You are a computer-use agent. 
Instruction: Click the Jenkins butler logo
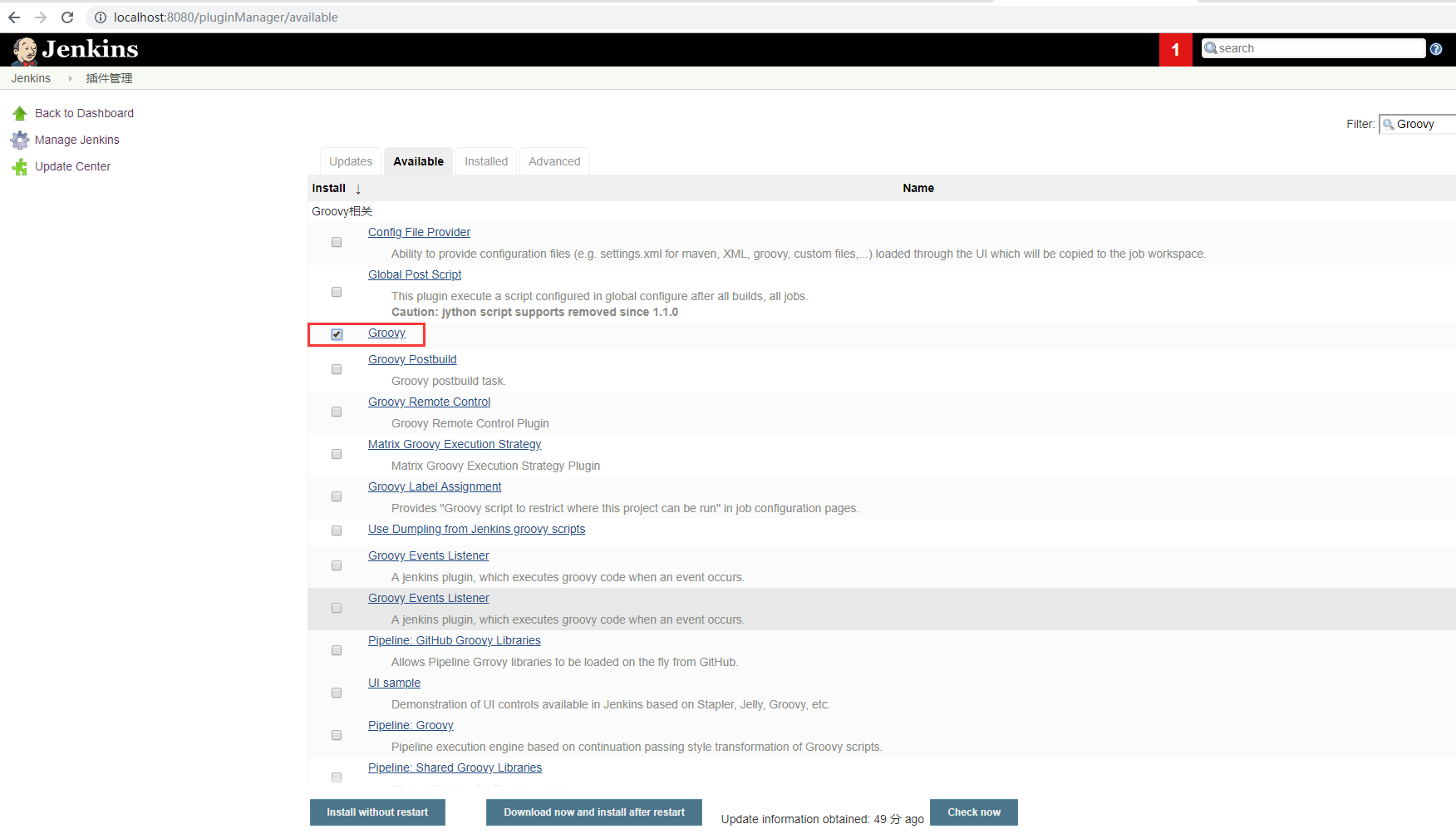click(25, 51)
